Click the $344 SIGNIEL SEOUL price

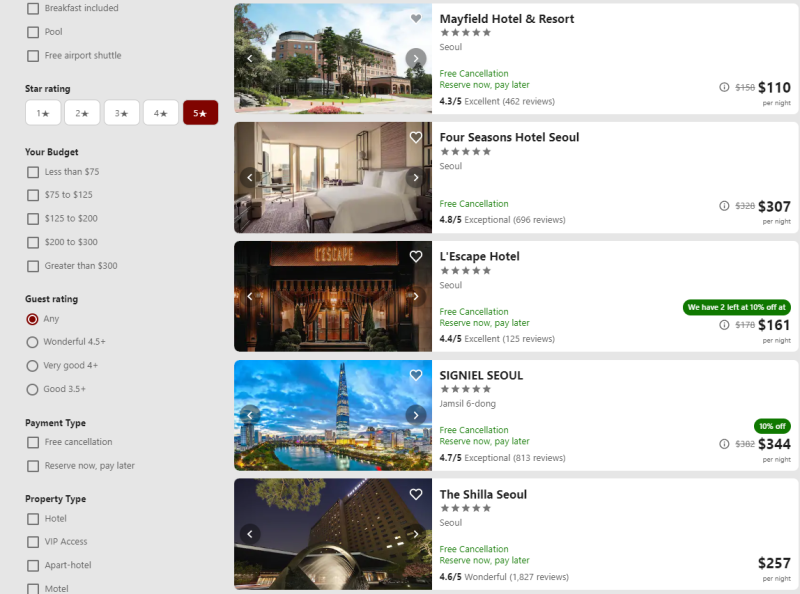tap(774, 444)
